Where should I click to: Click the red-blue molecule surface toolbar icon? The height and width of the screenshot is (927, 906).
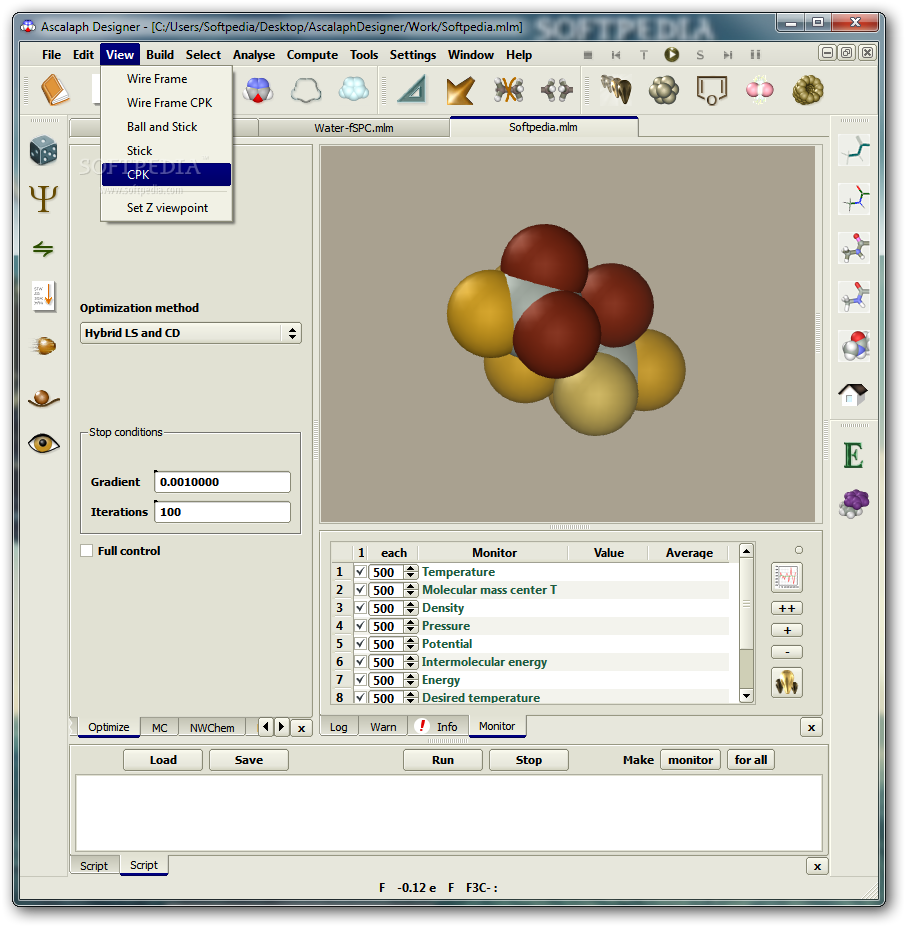click(x=258, y=90)
